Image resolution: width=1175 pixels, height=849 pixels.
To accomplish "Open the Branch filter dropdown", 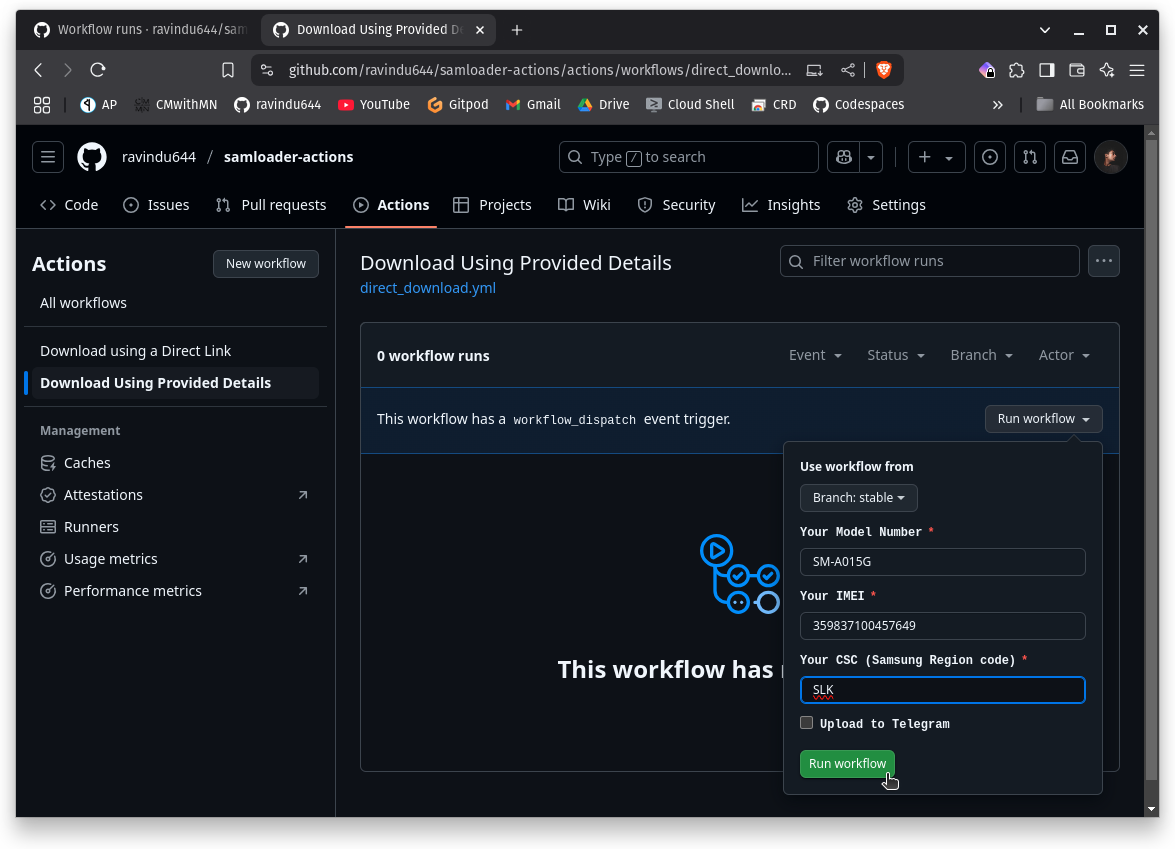I will [x=982, y=355].
